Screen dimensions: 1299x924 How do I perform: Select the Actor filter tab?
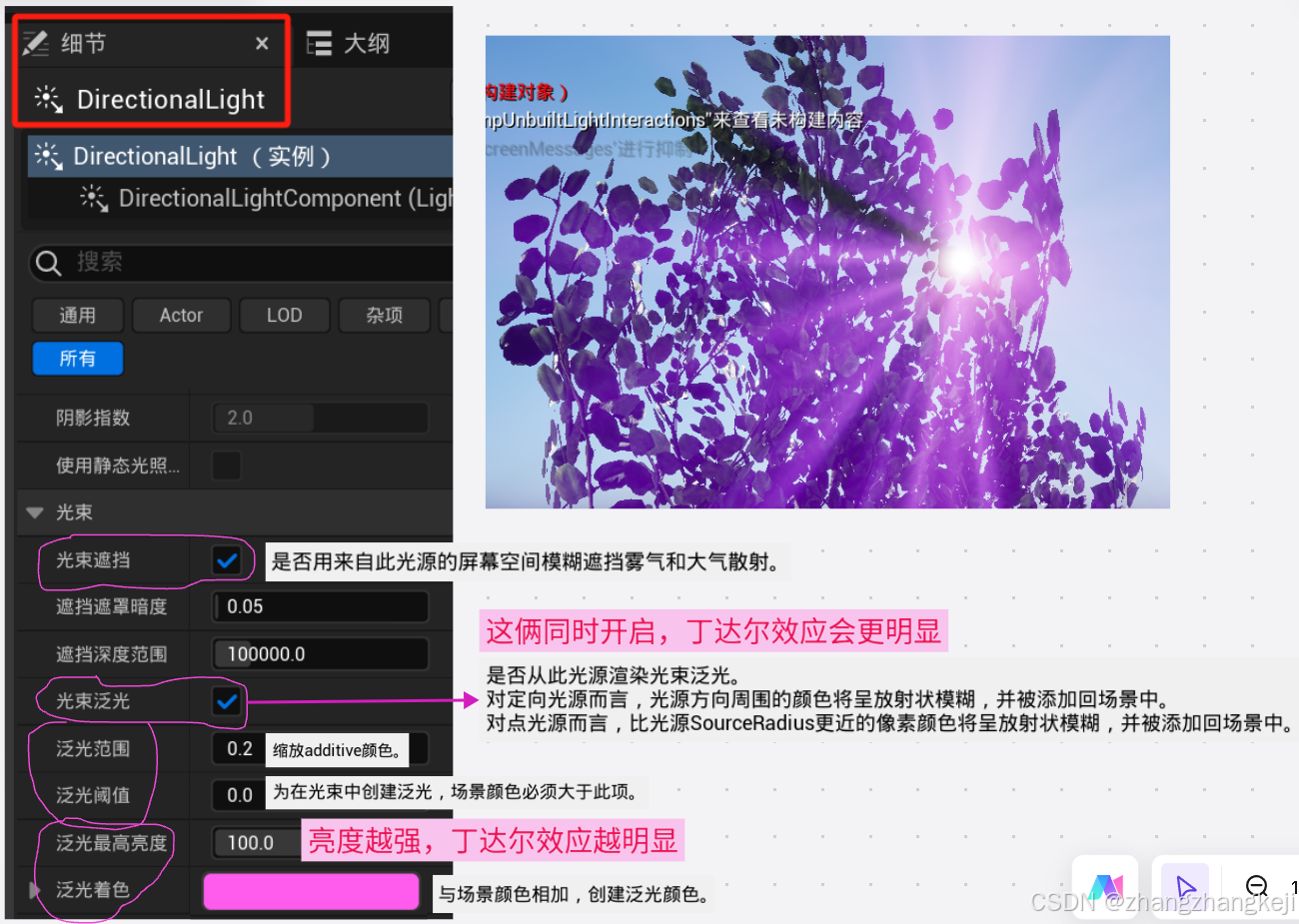181,315
